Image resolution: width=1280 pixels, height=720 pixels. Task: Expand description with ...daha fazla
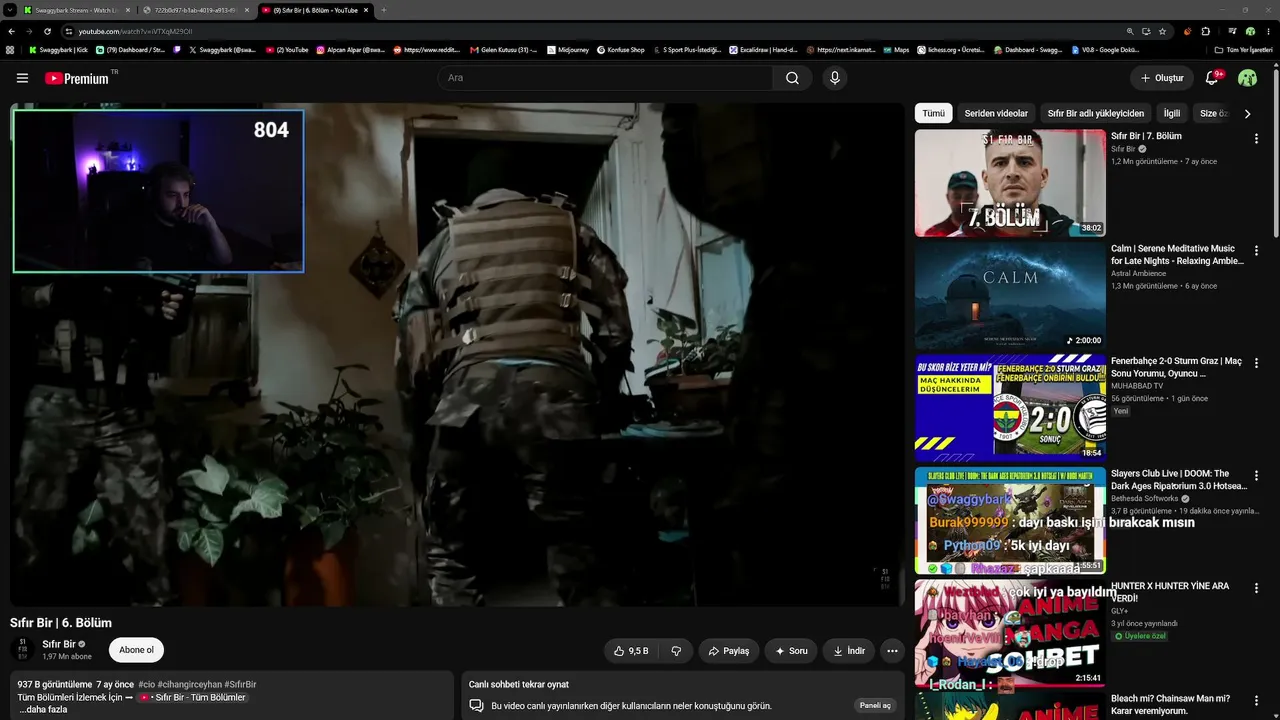[x=43, y=709]
